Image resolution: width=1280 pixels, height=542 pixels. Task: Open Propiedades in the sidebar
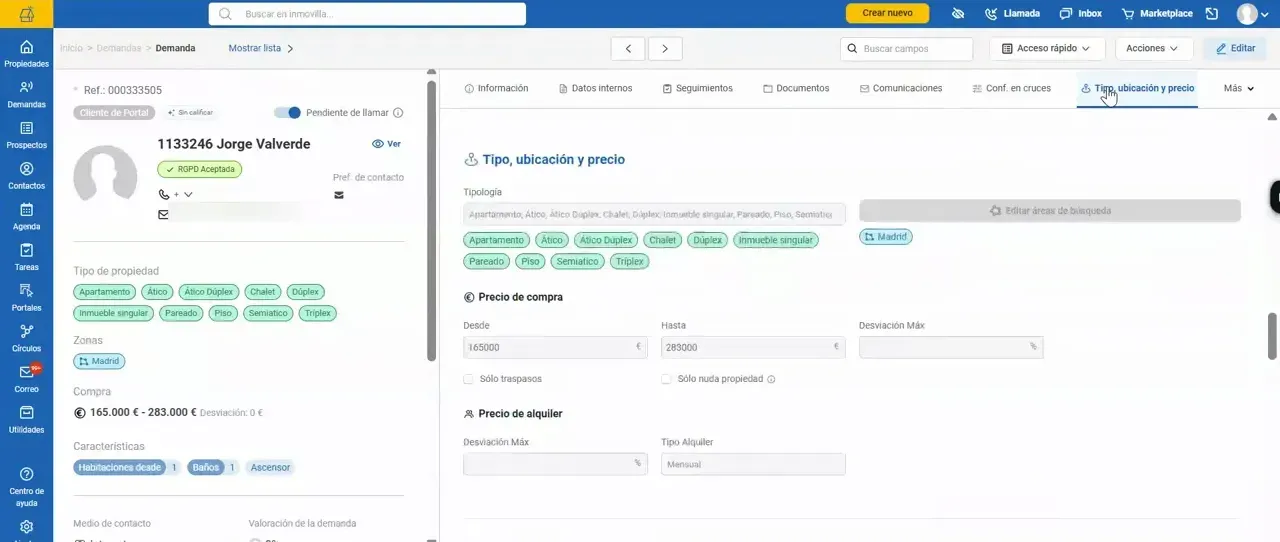pos(26,53)
